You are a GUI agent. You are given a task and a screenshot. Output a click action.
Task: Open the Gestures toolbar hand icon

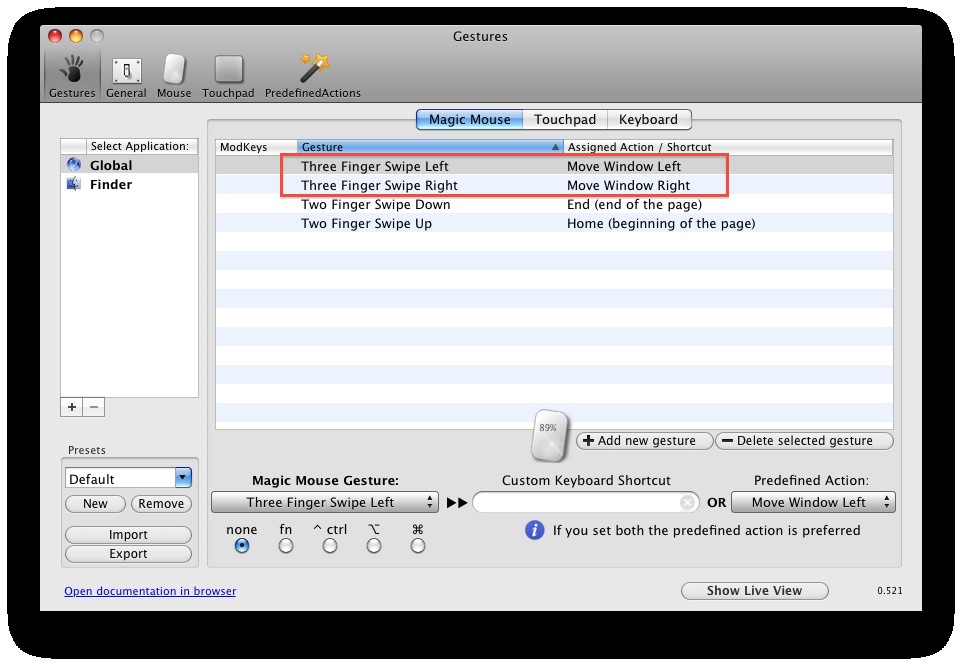pyautogui.click(x=72, y=69)
